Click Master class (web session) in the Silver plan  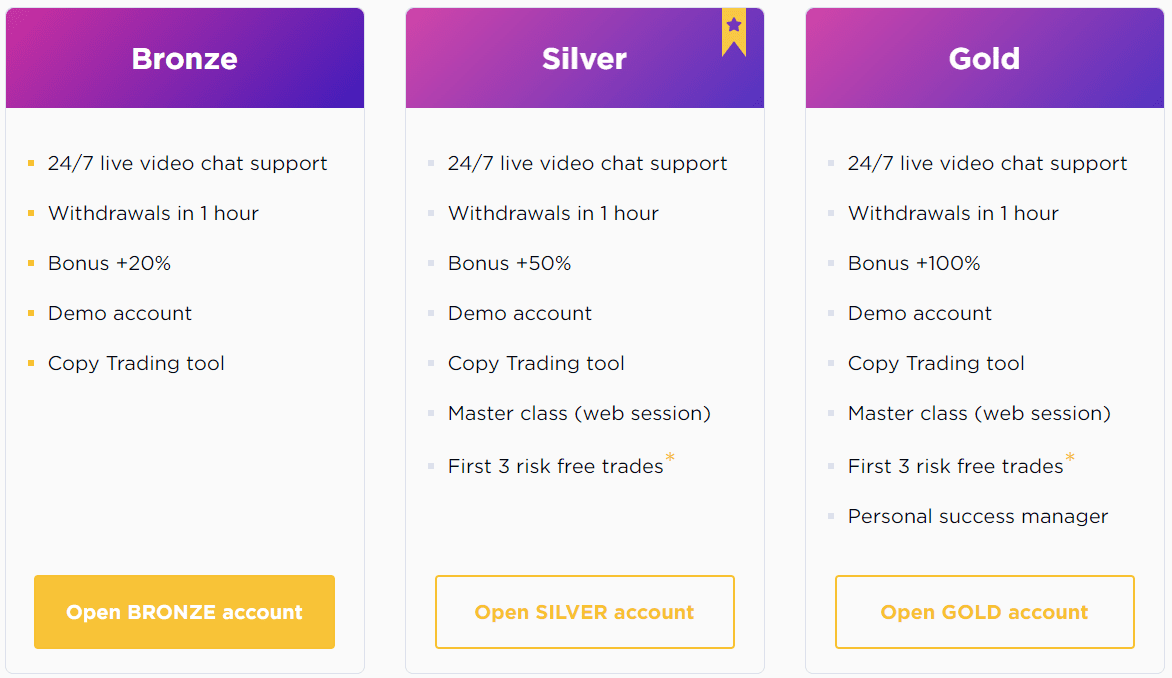tap(579, 413)
